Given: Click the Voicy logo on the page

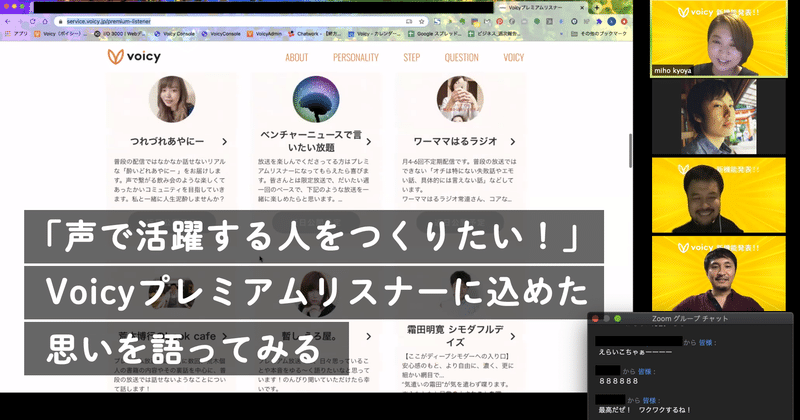Looking at the screenshot, I should [134, 56].
